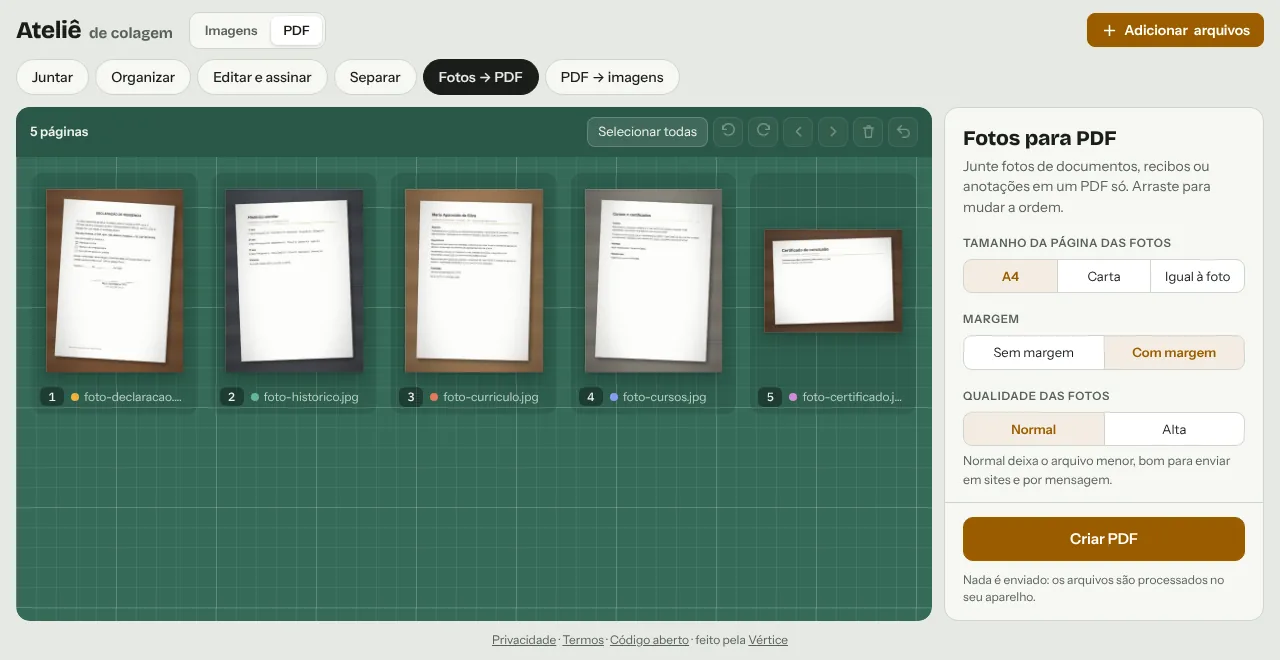Set photo quality to Alta
Screen dimensions: 1280x660
(1174, 430)
